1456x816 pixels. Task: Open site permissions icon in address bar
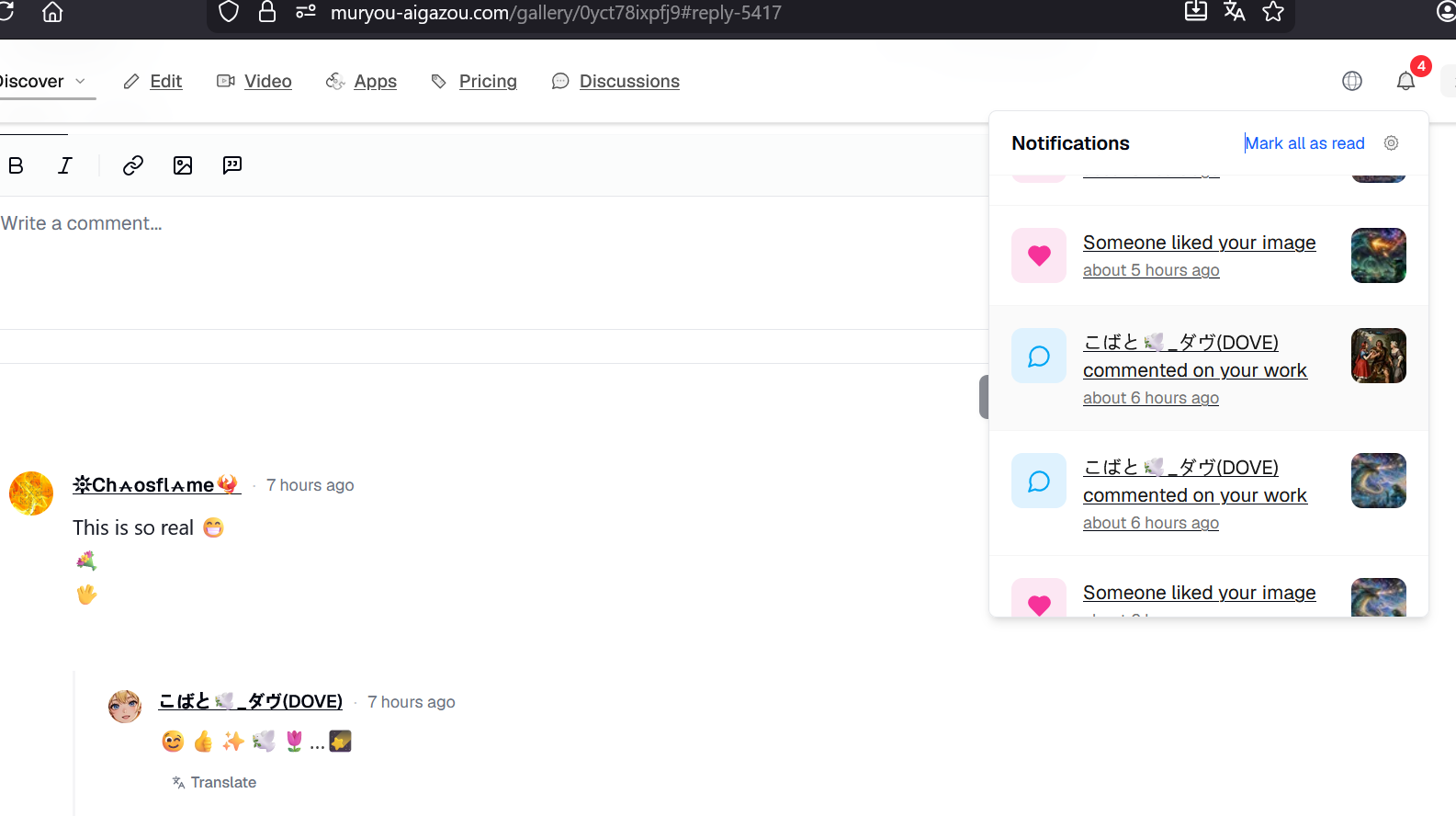pyautogui.click(x=306, y=12)
